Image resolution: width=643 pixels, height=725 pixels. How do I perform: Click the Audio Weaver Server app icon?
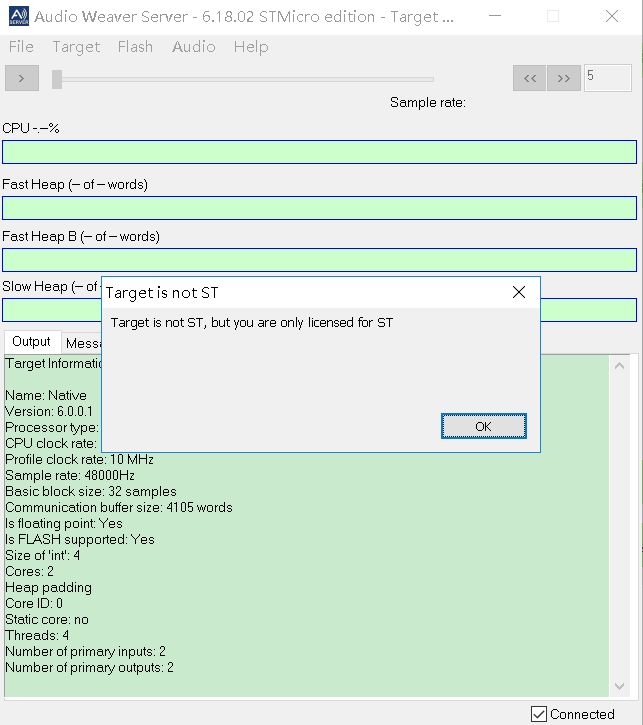tap(19, 16)
